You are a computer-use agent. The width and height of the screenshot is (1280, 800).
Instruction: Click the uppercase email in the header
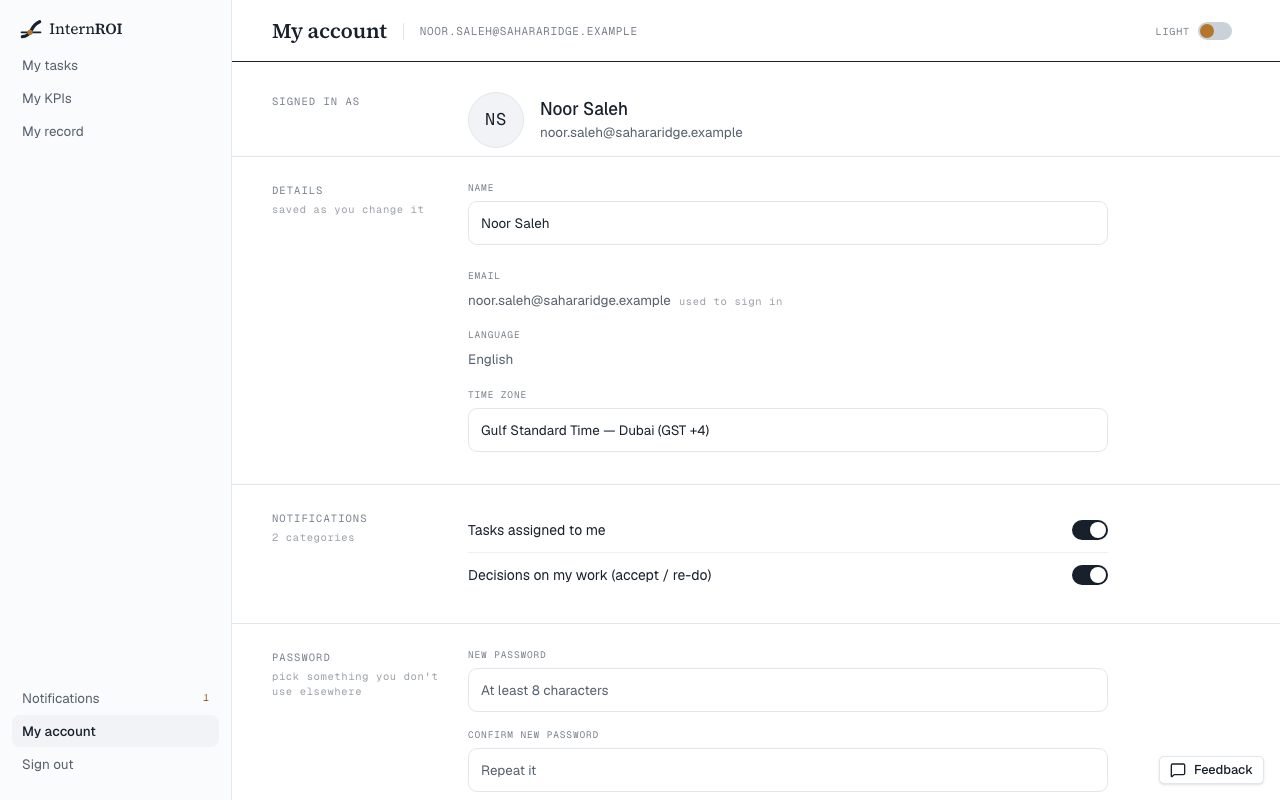point(528,31)
